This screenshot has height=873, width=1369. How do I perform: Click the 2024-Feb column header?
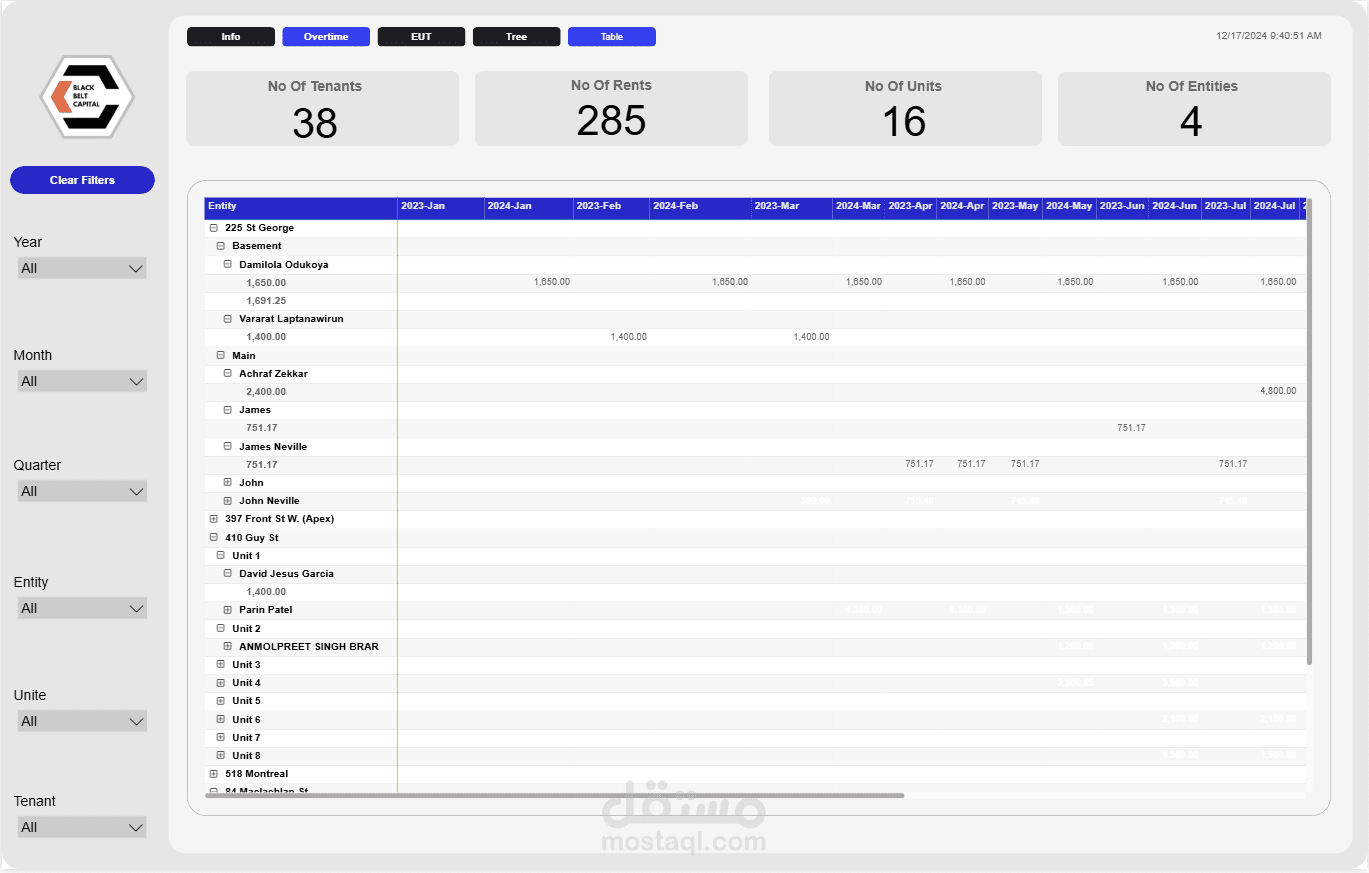point(700,207)
